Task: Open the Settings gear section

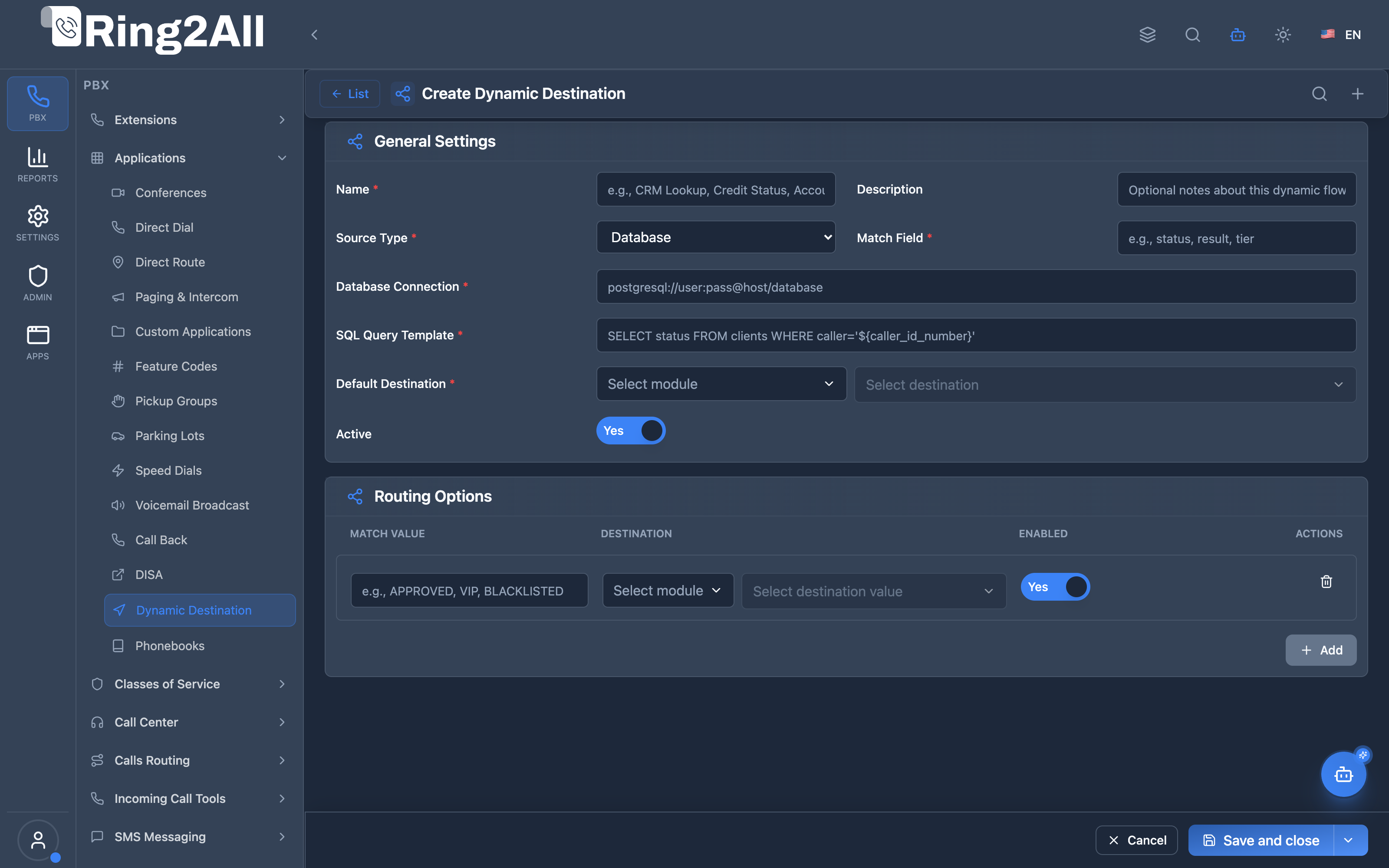Action: point(37,224)
